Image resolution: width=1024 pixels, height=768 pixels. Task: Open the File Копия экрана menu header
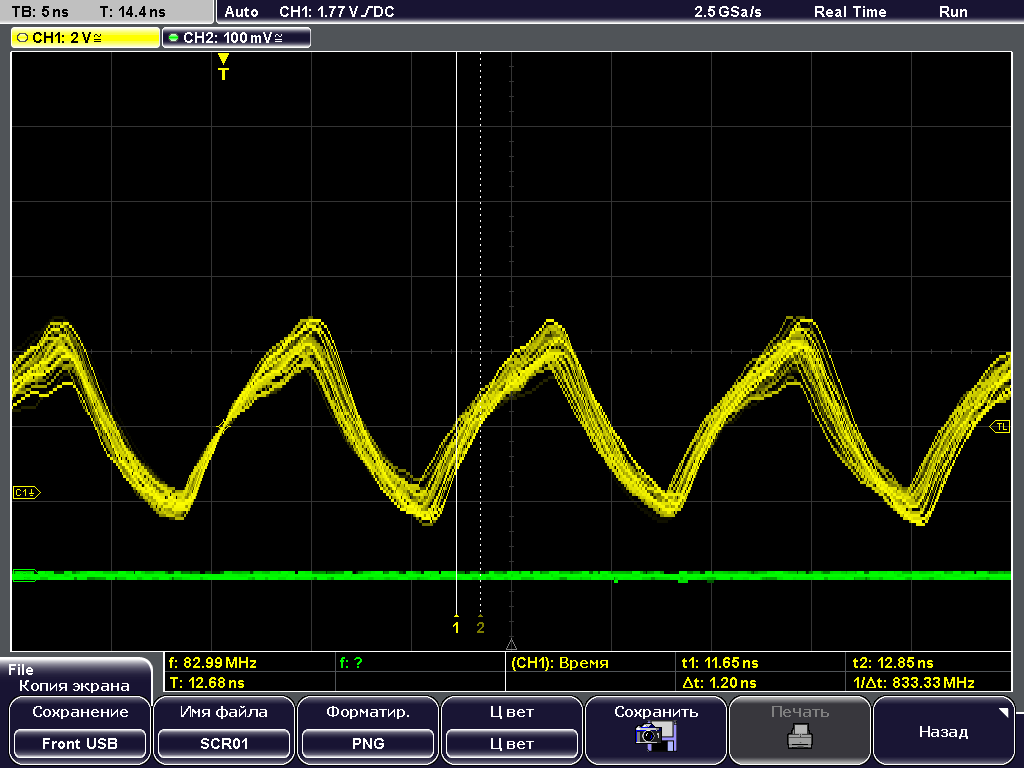click(x=74, y=678)
